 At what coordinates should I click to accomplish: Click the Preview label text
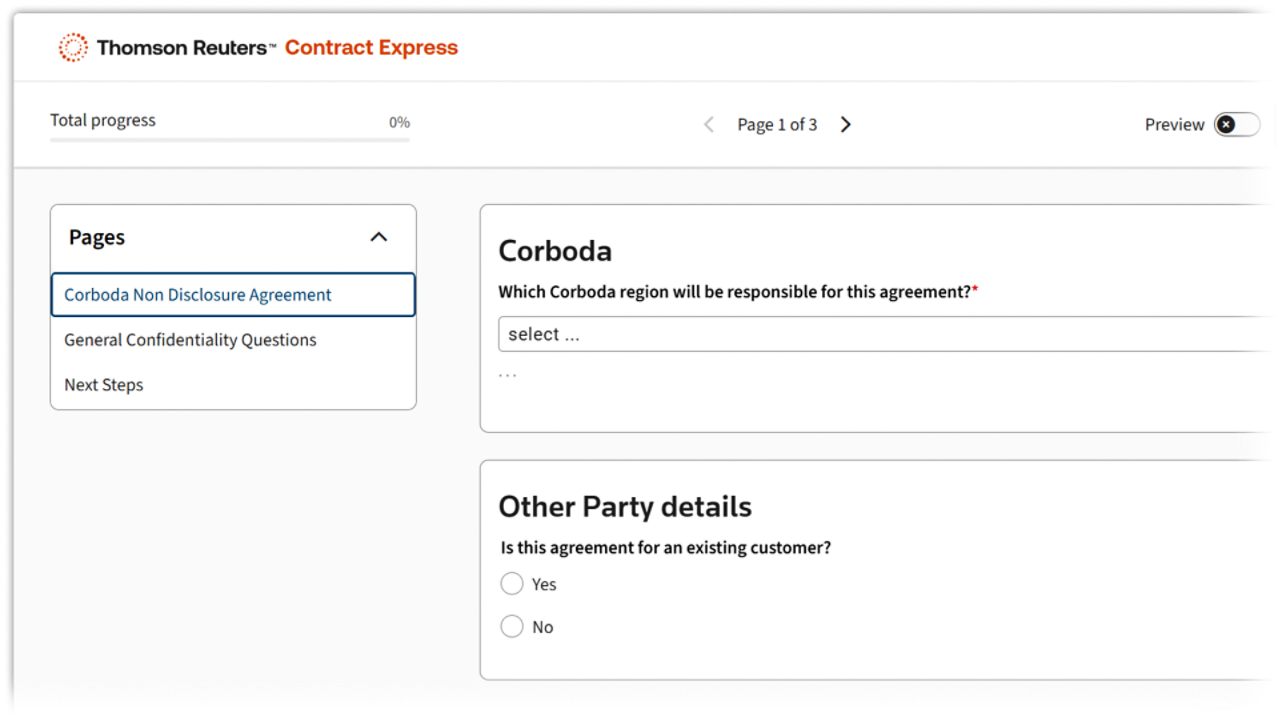click(1174, 124)
